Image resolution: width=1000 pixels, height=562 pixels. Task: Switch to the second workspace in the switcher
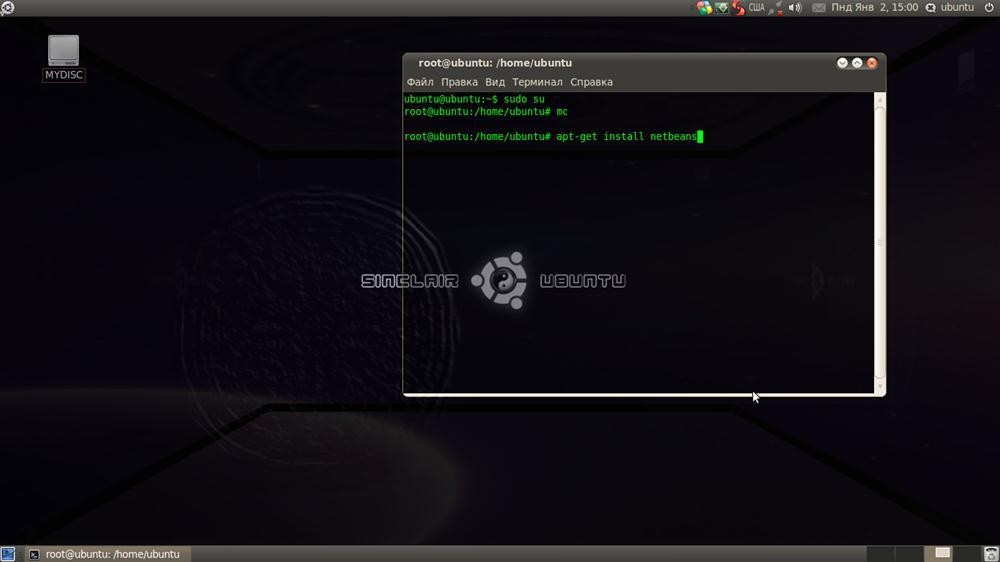(910, 554)
